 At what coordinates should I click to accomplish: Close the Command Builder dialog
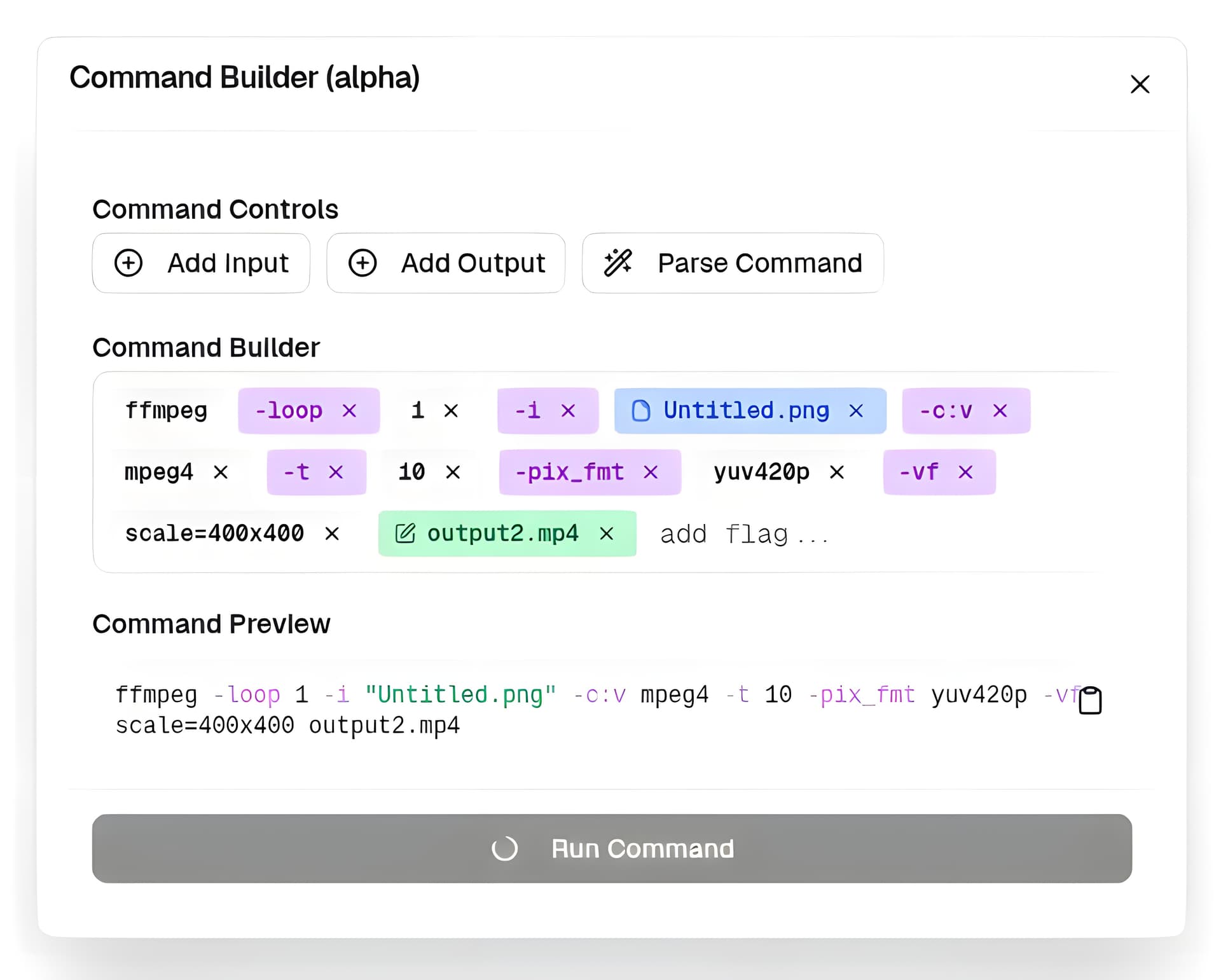coord(1140,84)
